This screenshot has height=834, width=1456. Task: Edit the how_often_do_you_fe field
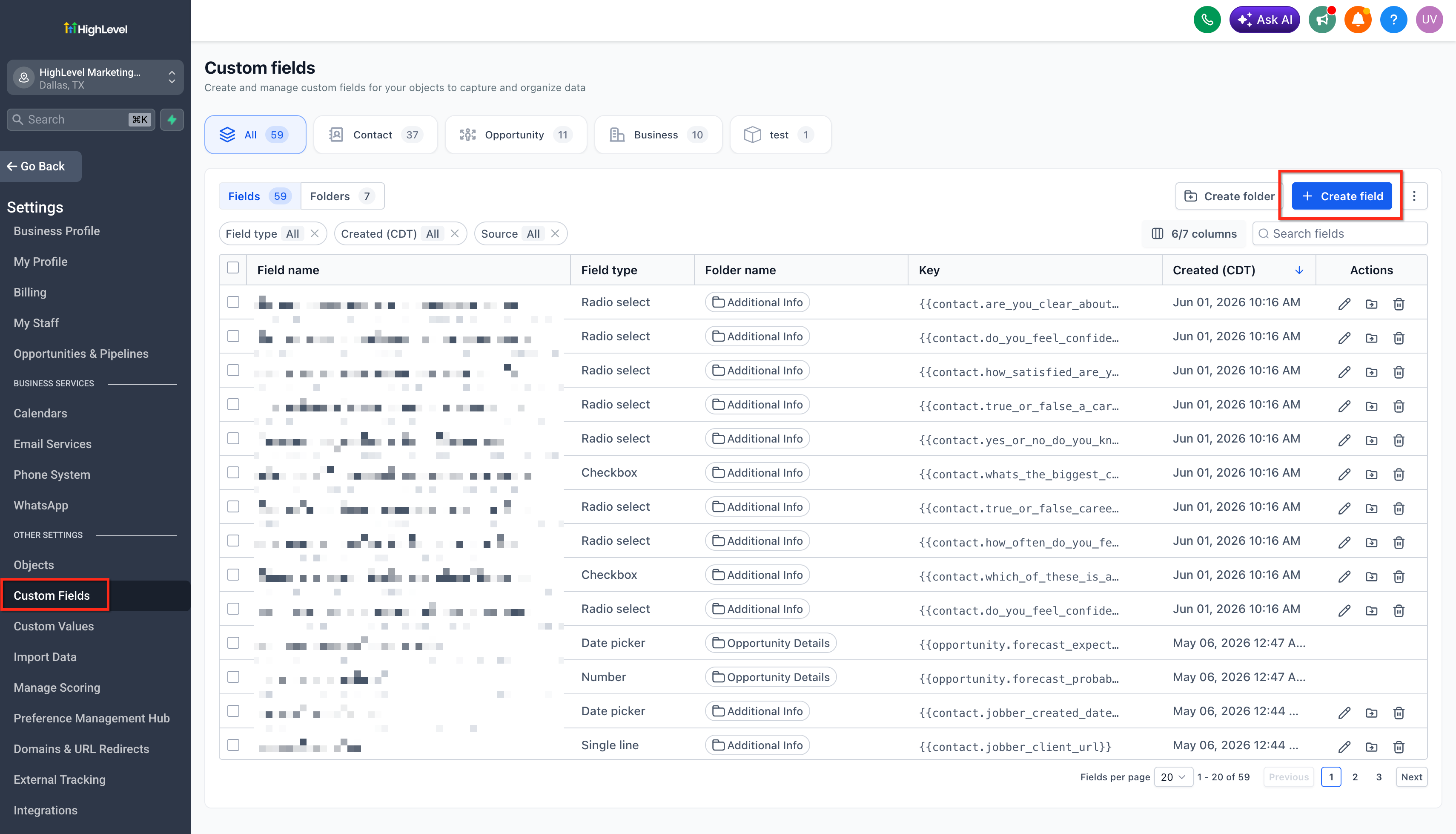1344,543
